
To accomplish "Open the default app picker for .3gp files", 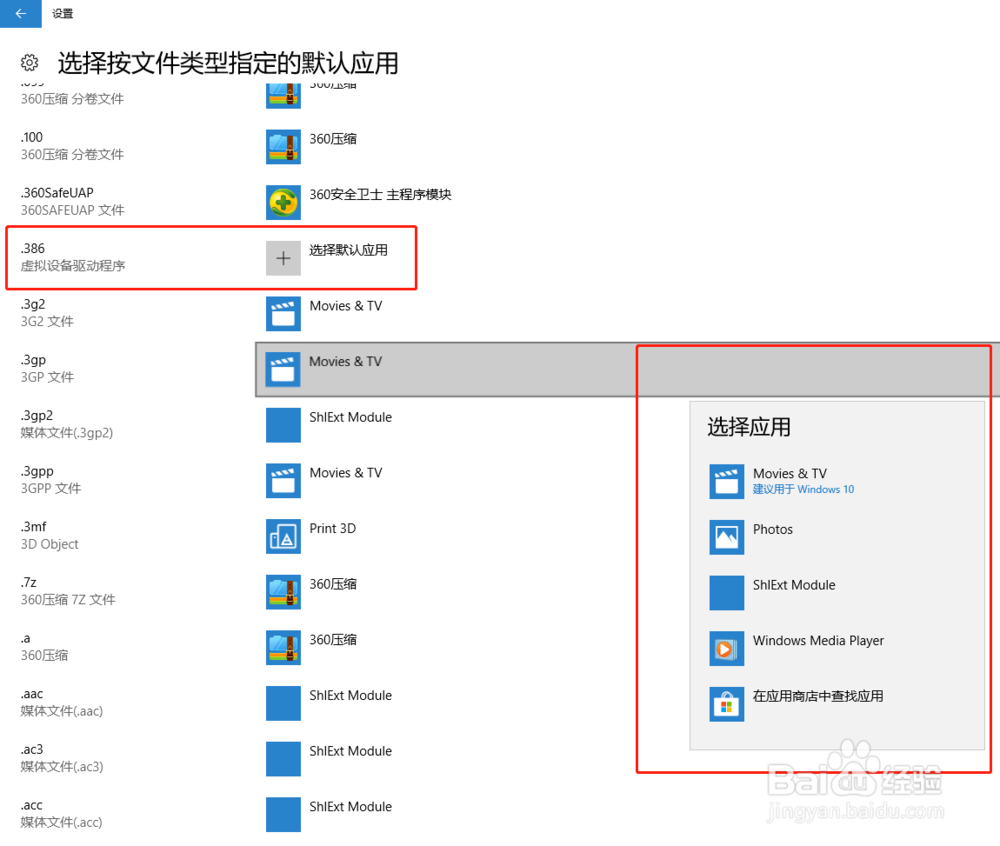I will [x=284, y=369].
